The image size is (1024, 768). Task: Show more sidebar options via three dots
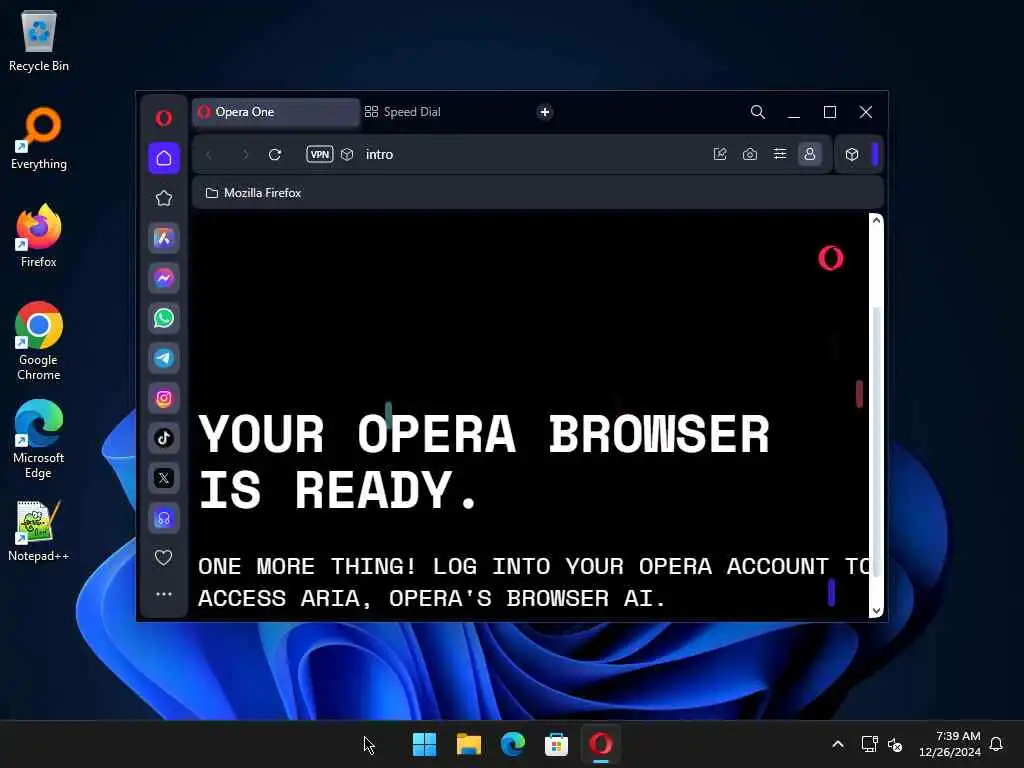(x=164, y=594)
